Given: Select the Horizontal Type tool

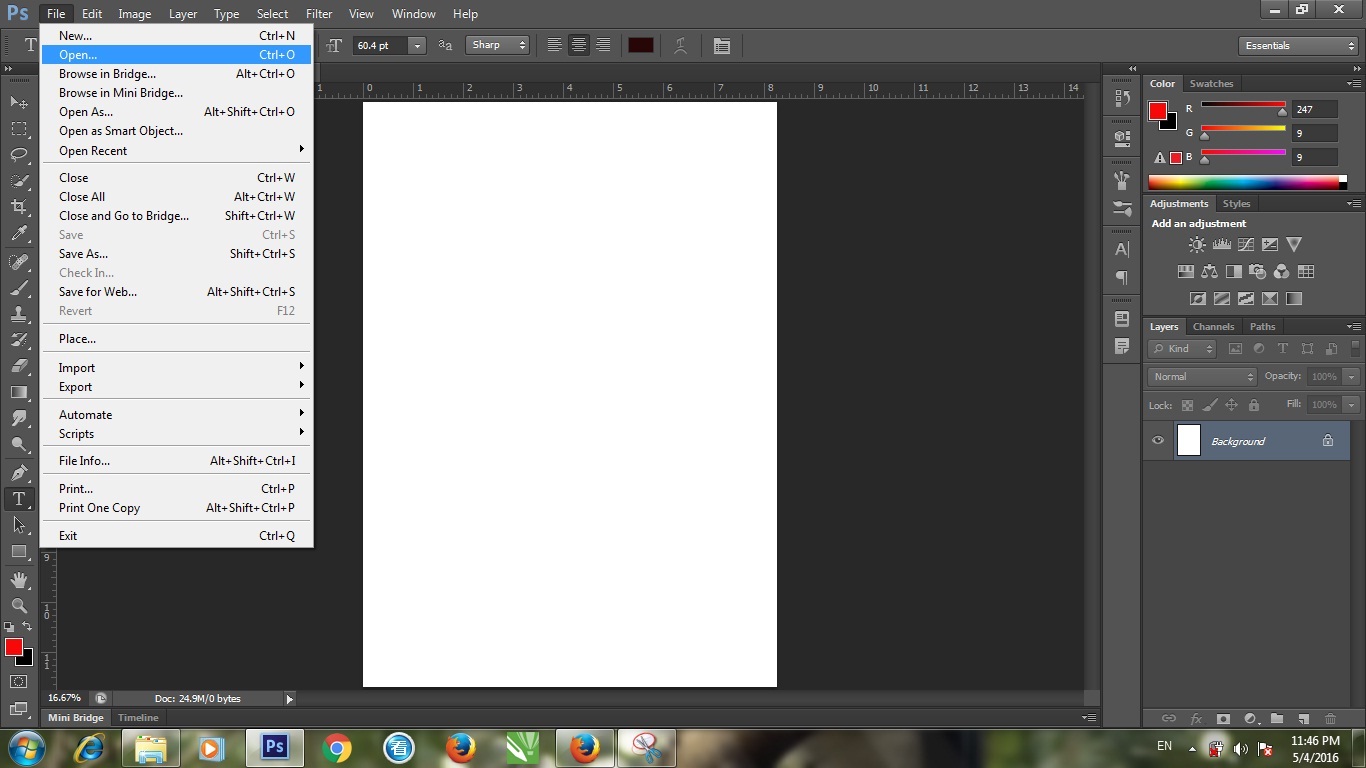Looking at the screenshot, I should pos(19,499).
